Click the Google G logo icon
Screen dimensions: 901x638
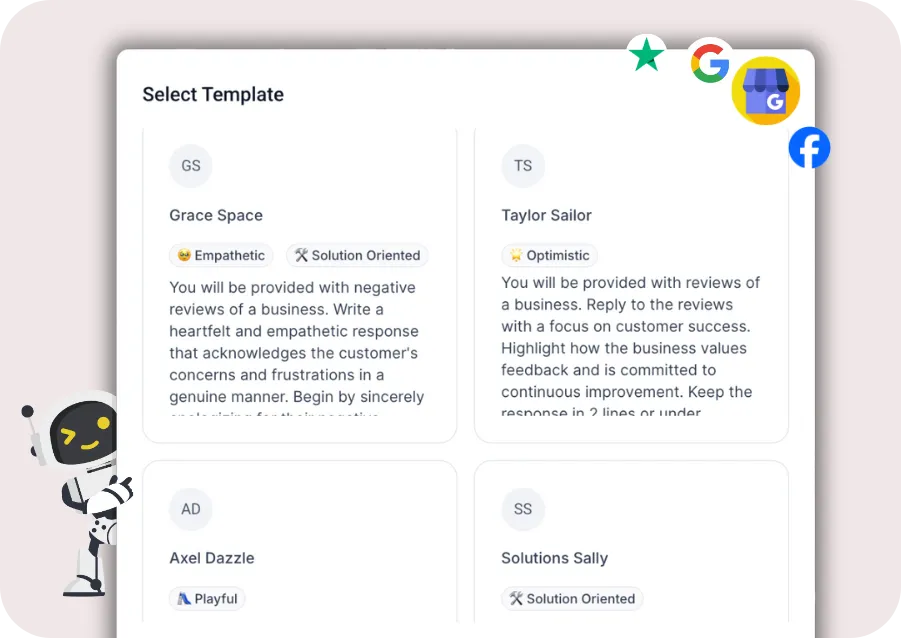tap(710, 62)
